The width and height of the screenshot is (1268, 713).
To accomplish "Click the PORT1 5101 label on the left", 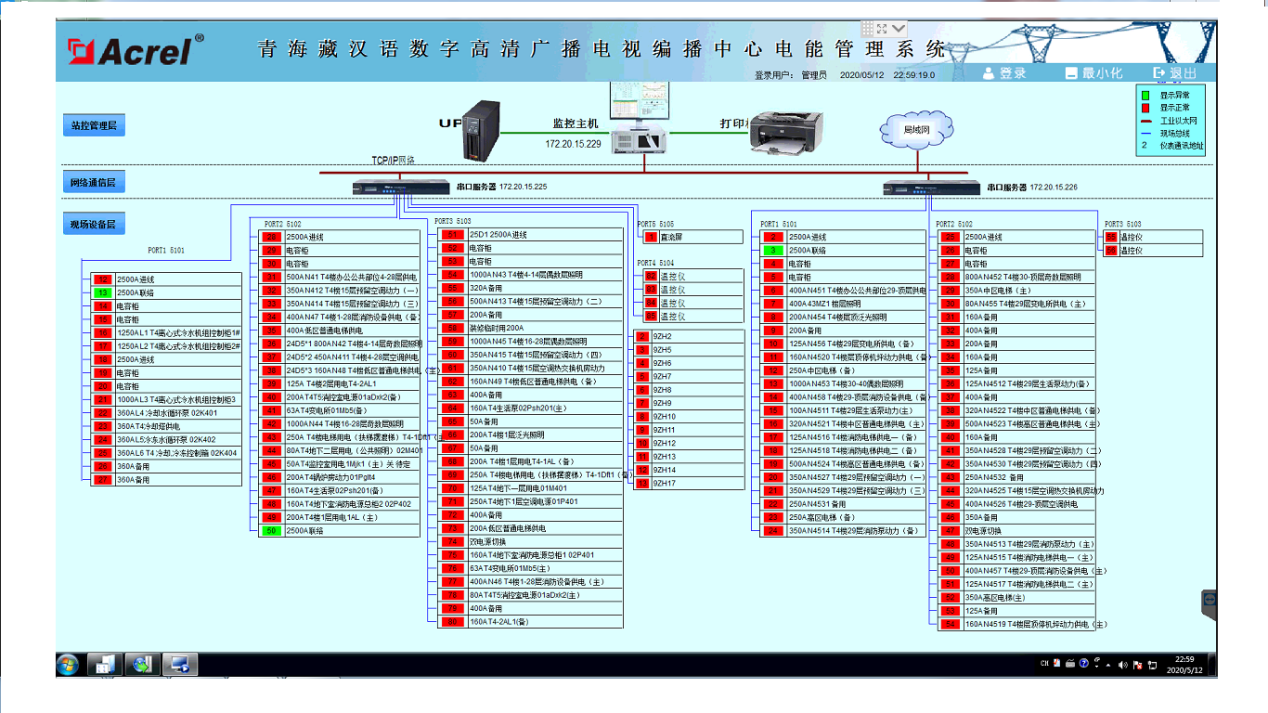I will coord(166,250).
